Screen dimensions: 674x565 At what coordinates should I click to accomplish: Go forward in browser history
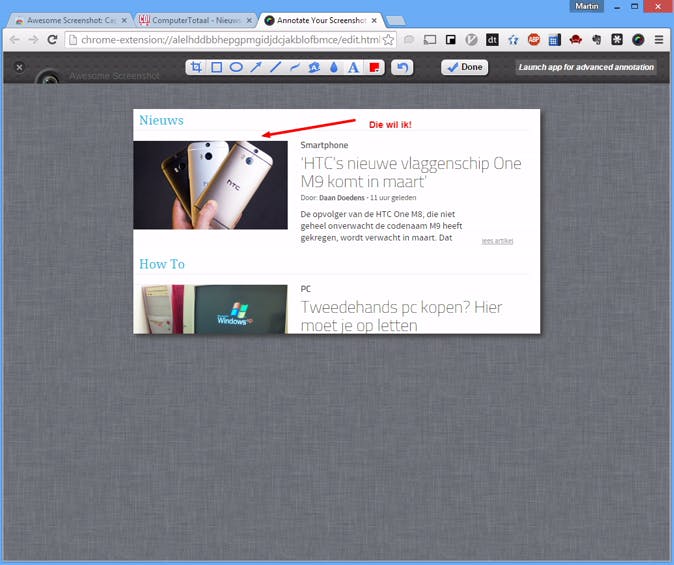34,40
